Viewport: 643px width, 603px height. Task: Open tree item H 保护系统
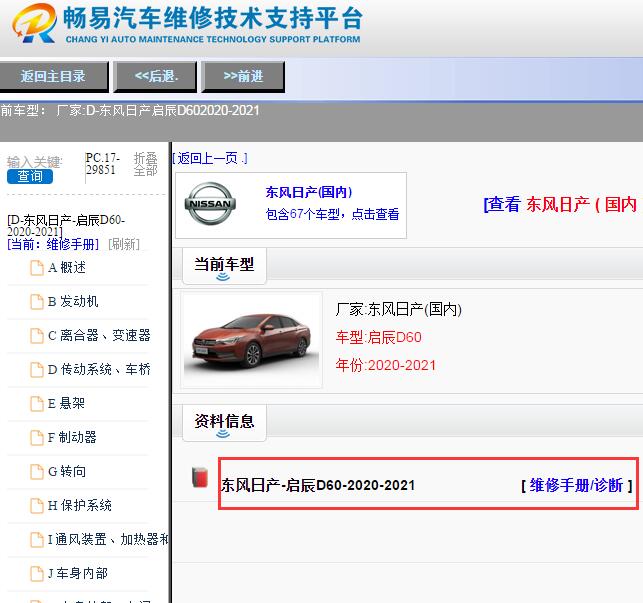pyautogui.click(x=80, y=506)
